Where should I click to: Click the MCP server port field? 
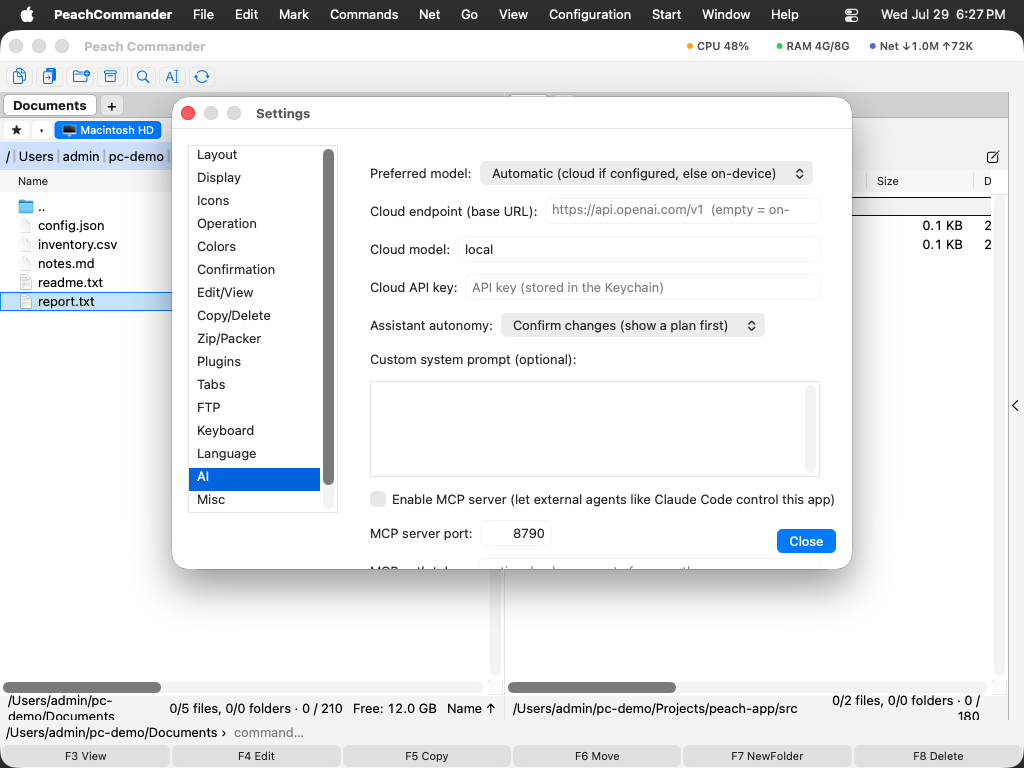click(x=516, y=534)
